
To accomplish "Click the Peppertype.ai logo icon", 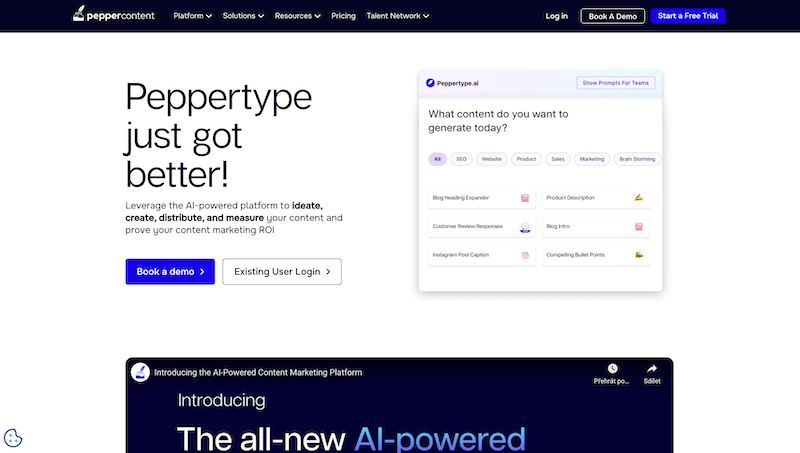I will coord(430,83).
